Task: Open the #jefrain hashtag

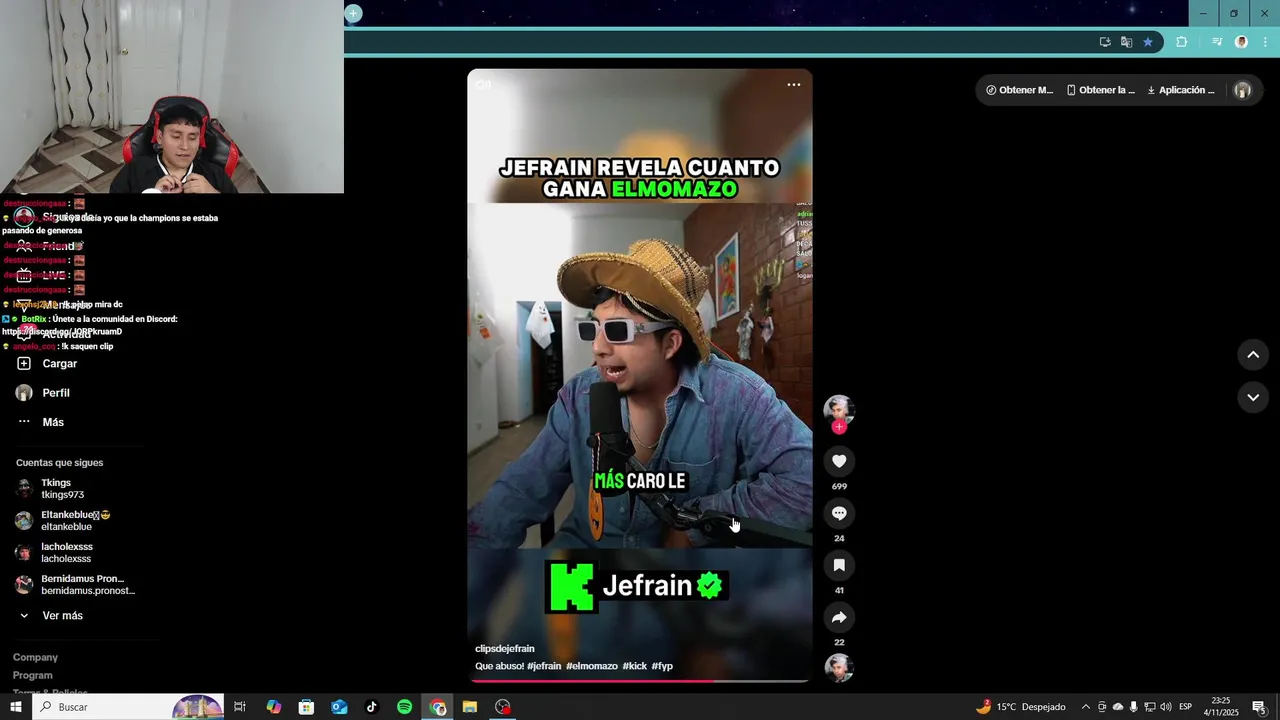Action: 544,666
